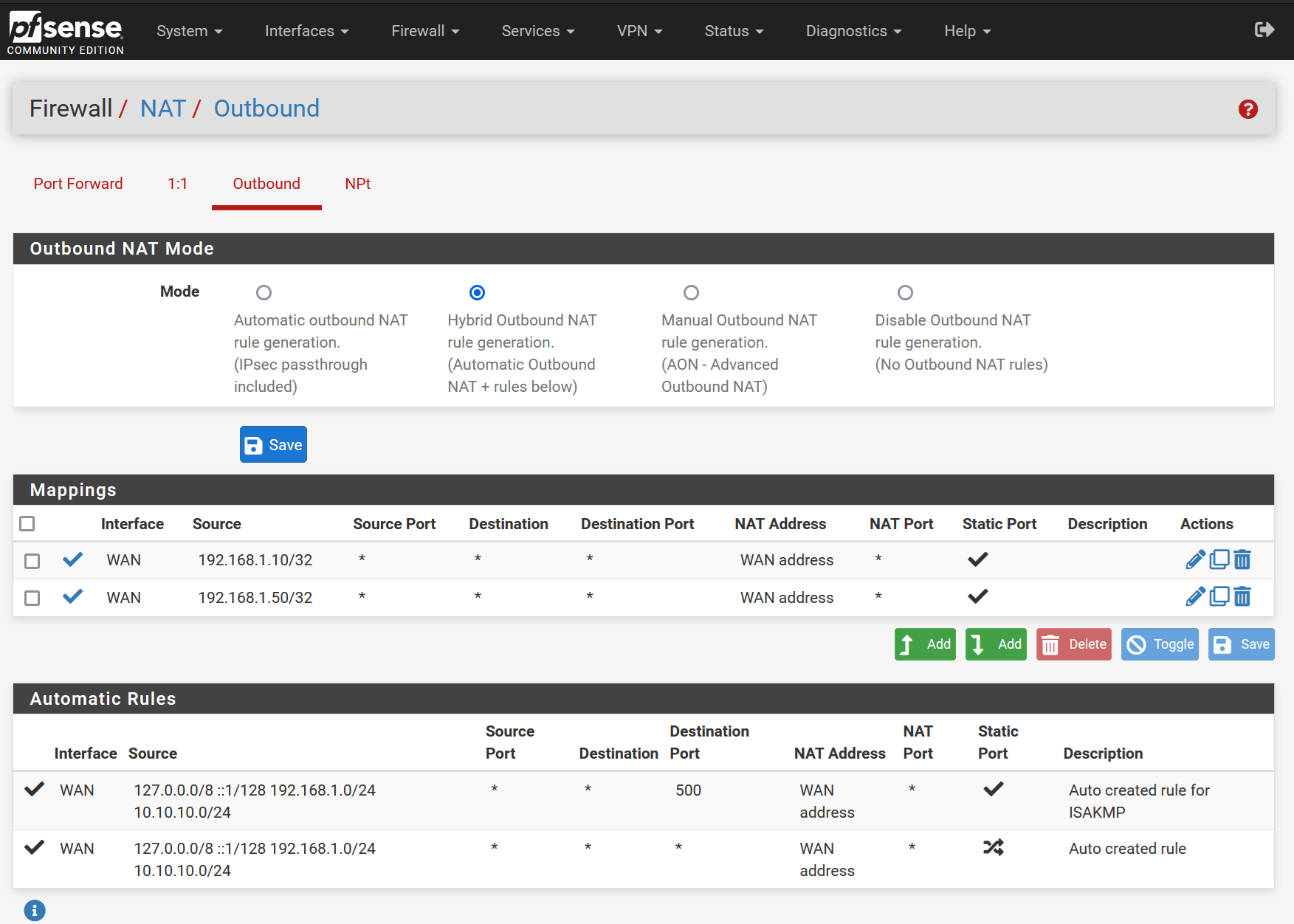This screenshot has width=1294, height=924.
Task: Delete the 192.168.1.50/32 mapping via trash icon
Action: 1242,596
